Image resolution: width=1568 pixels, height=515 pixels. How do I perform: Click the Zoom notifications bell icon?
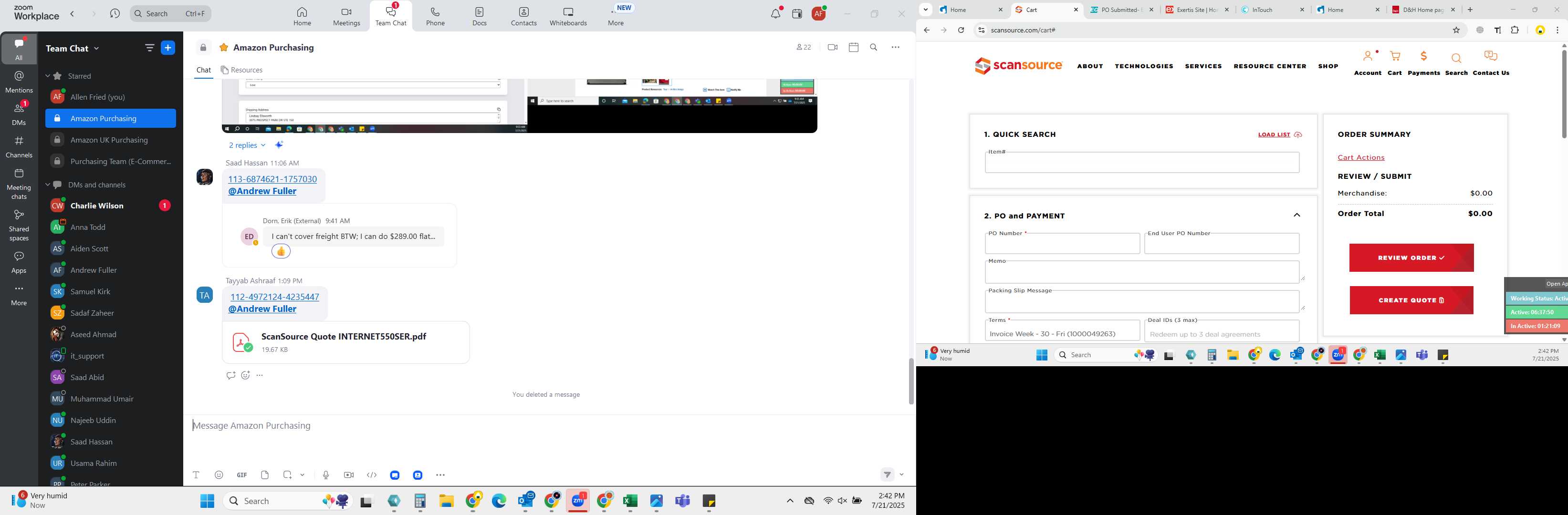[x=775, y=13]
